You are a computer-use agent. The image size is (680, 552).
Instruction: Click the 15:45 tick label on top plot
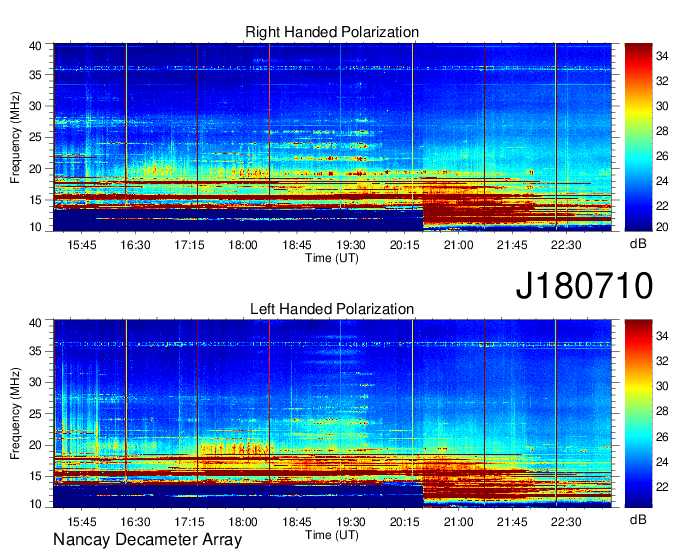82,245
